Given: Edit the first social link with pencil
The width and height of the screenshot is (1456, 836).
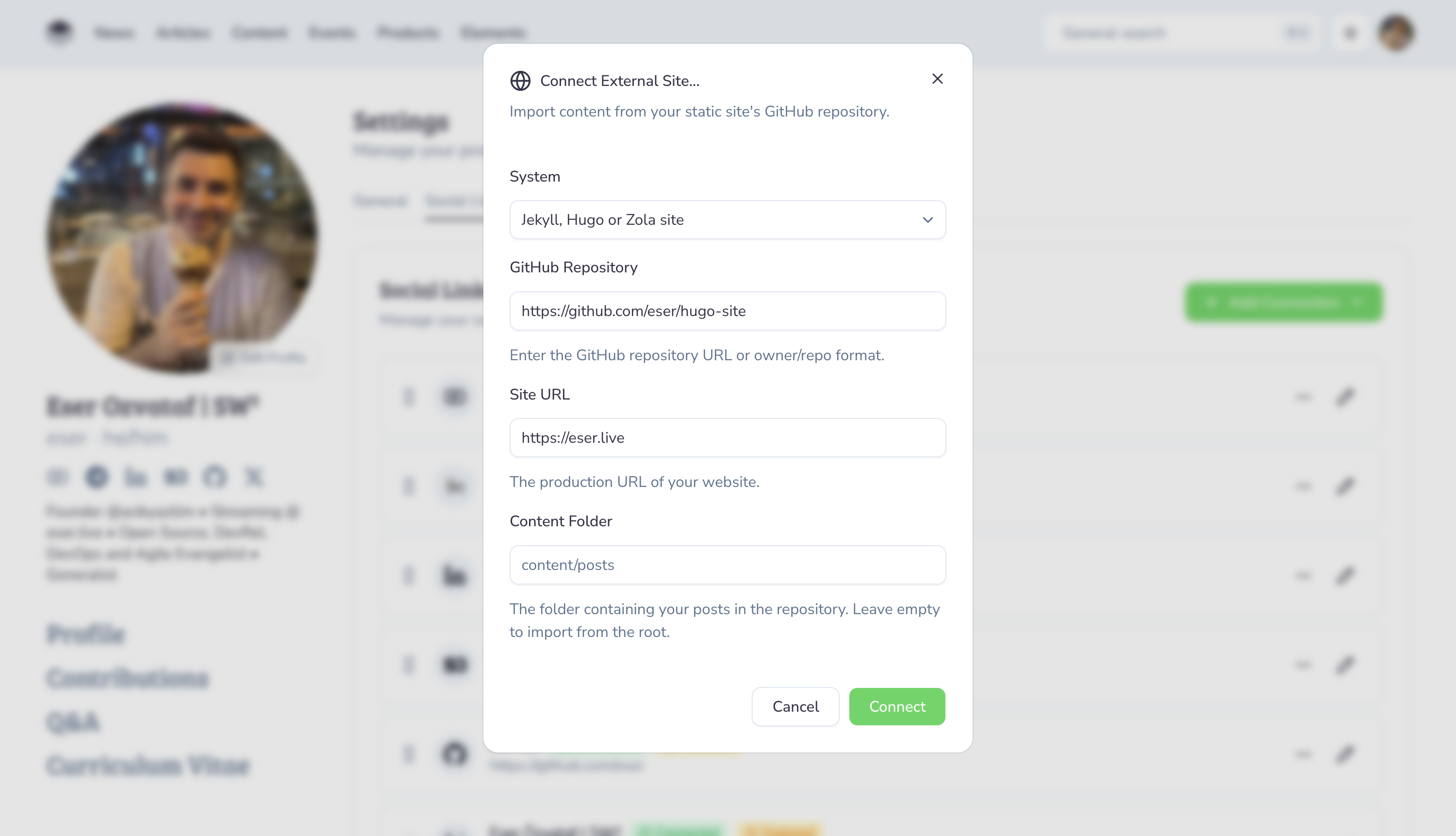Looking at the screenshot, I should click(x=1345, y=397).
